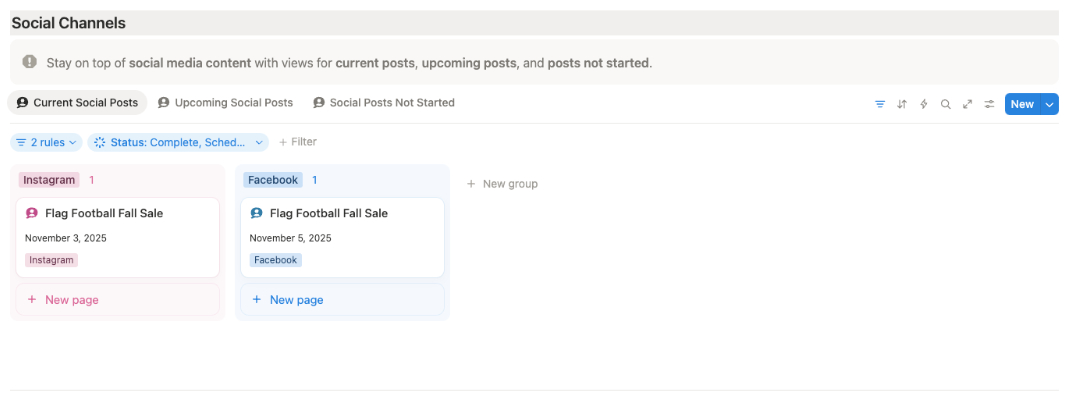Open view settings sliders icon
Image resolution: width=1080 pixels, height=409 pixels.
tap(989, 104)
